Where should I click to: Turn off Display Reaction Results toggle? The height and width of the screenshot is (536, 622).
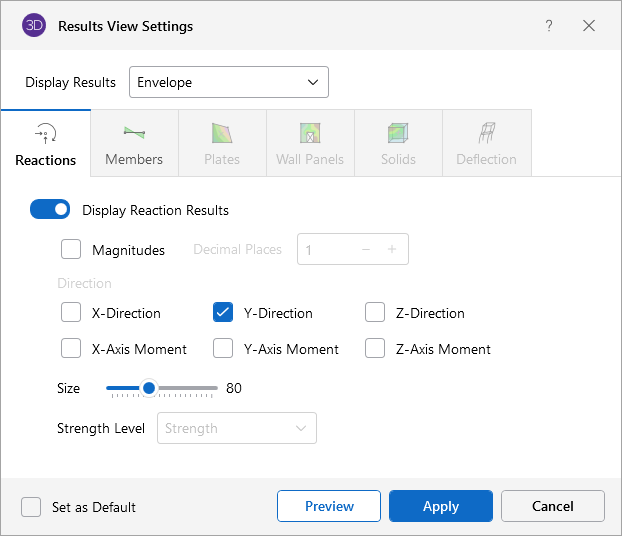[50, 210]
